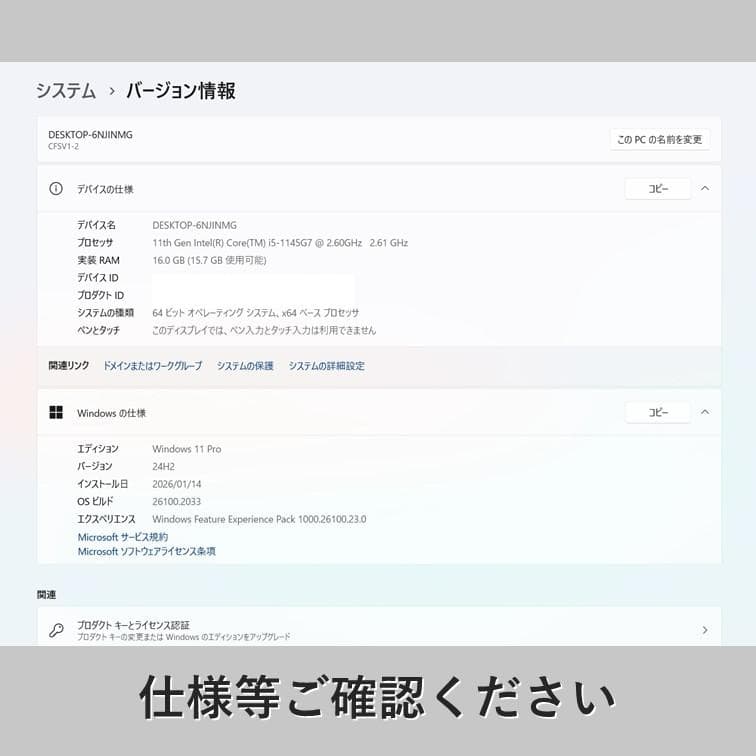The width and height of the screenshot is (756, 756).
Task: Click the Windows logo icon beside Windows の仕様
Action: (56, 412)
